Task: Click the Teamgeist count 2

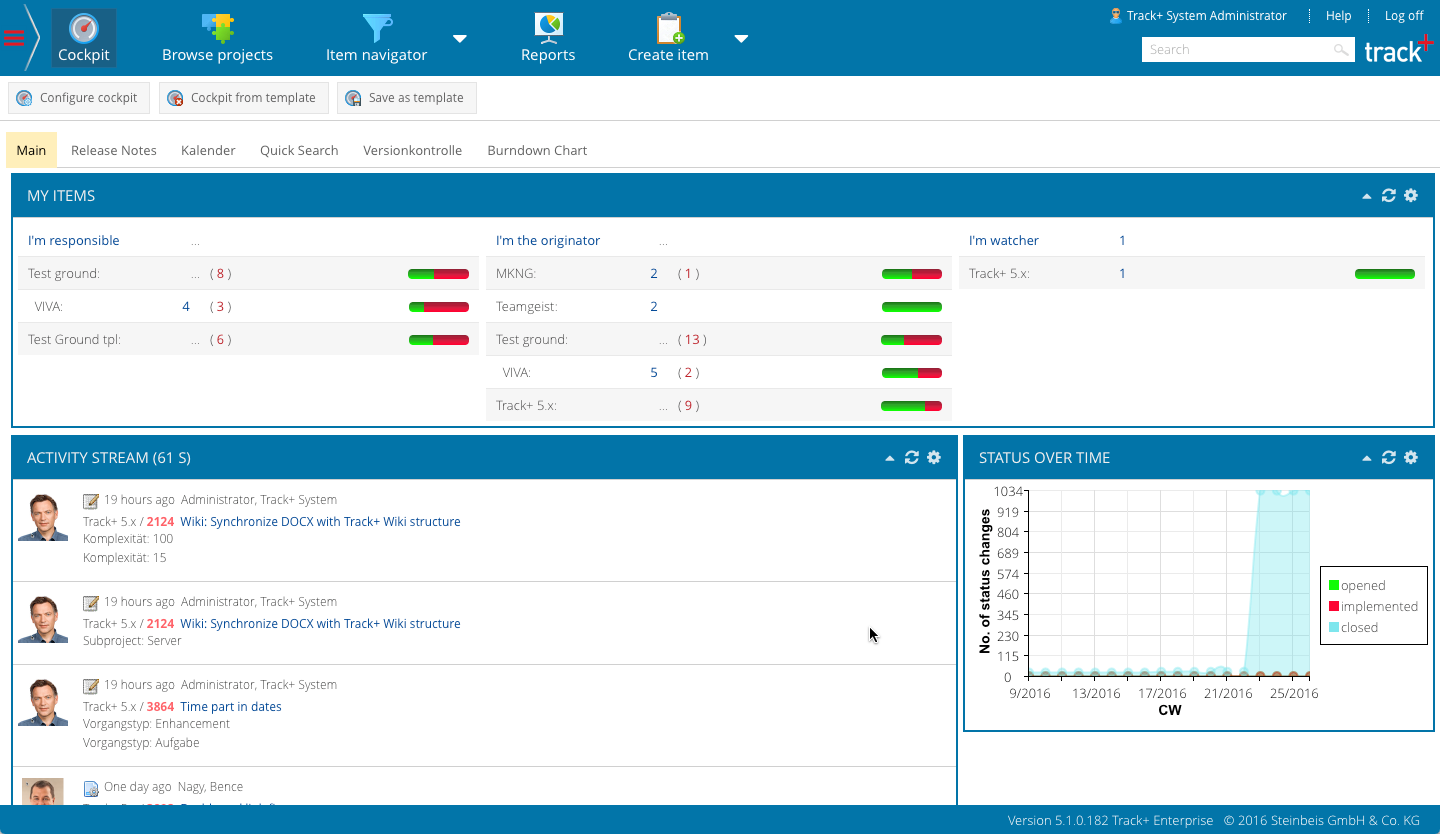Action: 654,307
